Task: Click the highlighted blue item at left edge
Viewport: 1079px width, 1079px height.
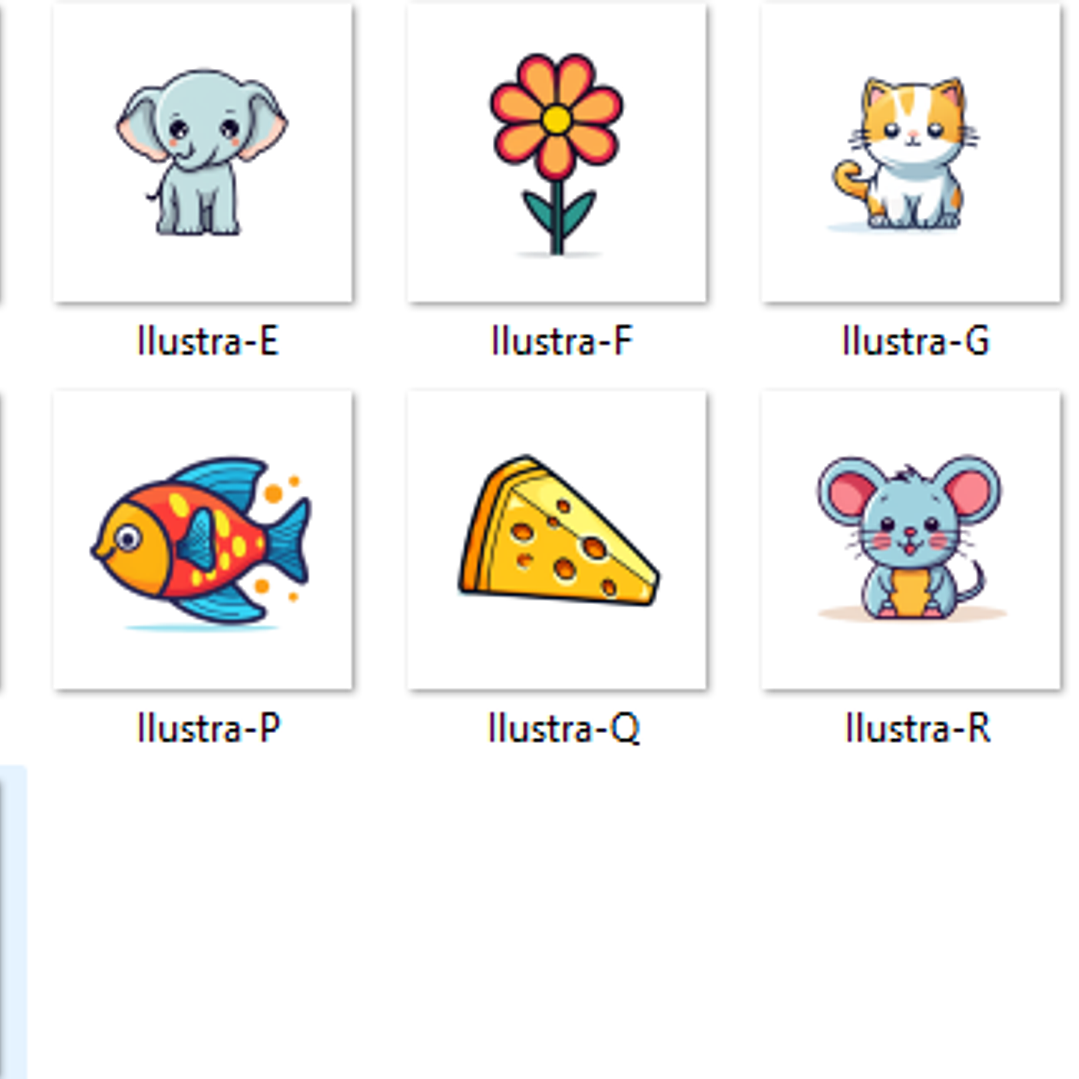Action: (12, 920)
